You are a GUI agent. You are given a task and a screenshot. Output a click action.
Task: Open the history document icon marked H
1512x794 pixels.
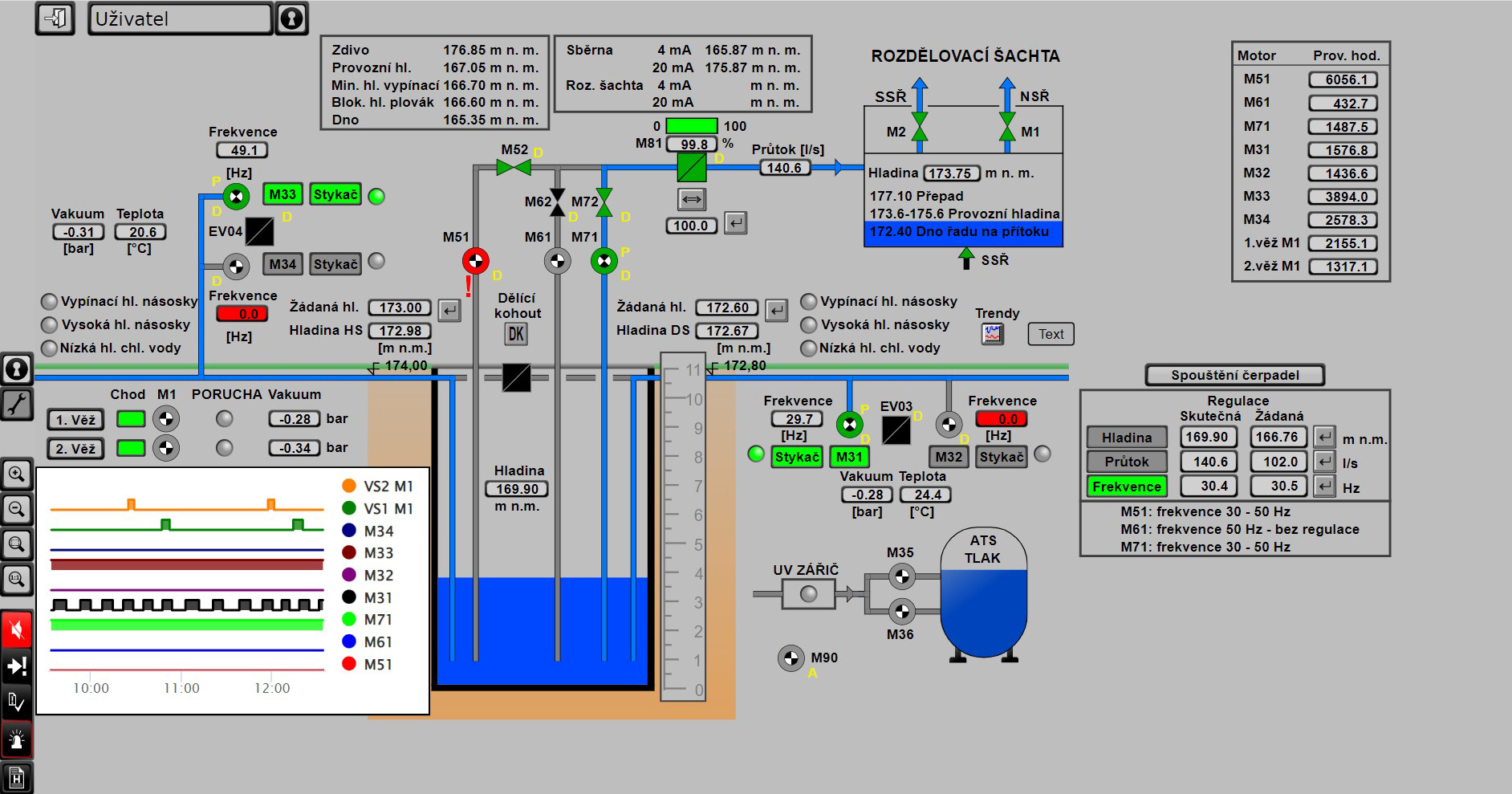(x=17, y=777)
